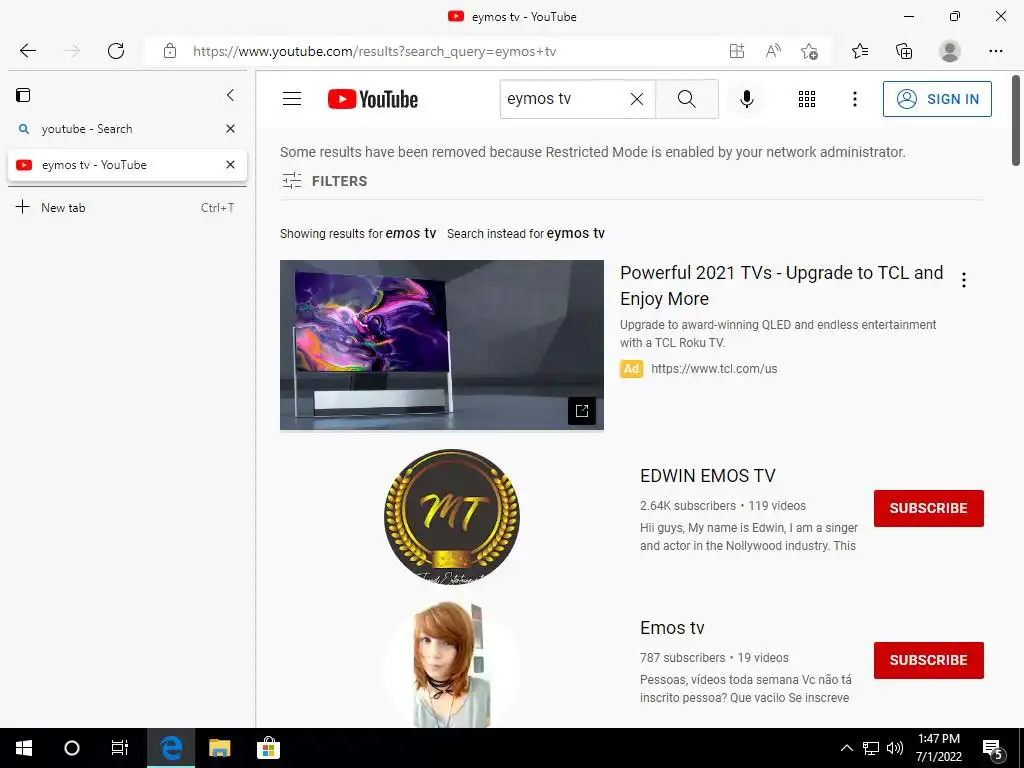The width and height of the screenshot is (1024, 768).
Task: Open Cortana search circle
Action: click(x=72, y=748)
